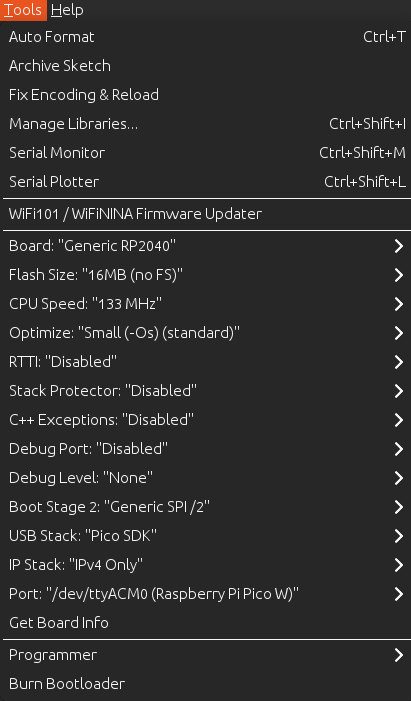Expand the Port /dev/ttyACM0 submenu
The width and height of the screenshot is (411, 701).
[x=205, y=594]
